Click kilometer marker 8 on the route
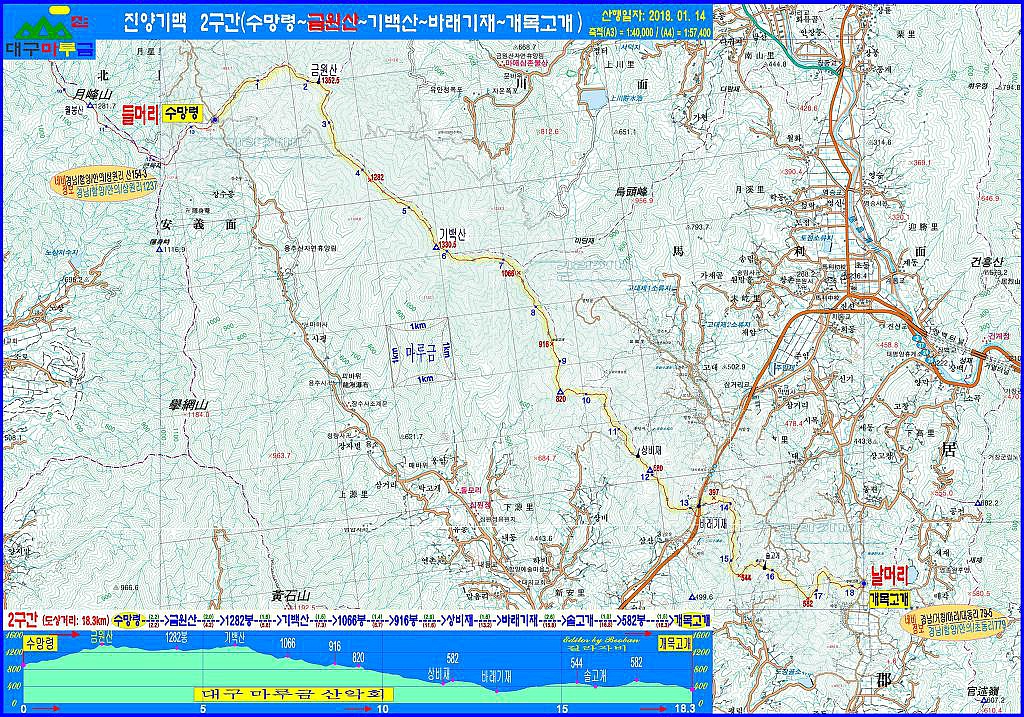 point(533,313)
